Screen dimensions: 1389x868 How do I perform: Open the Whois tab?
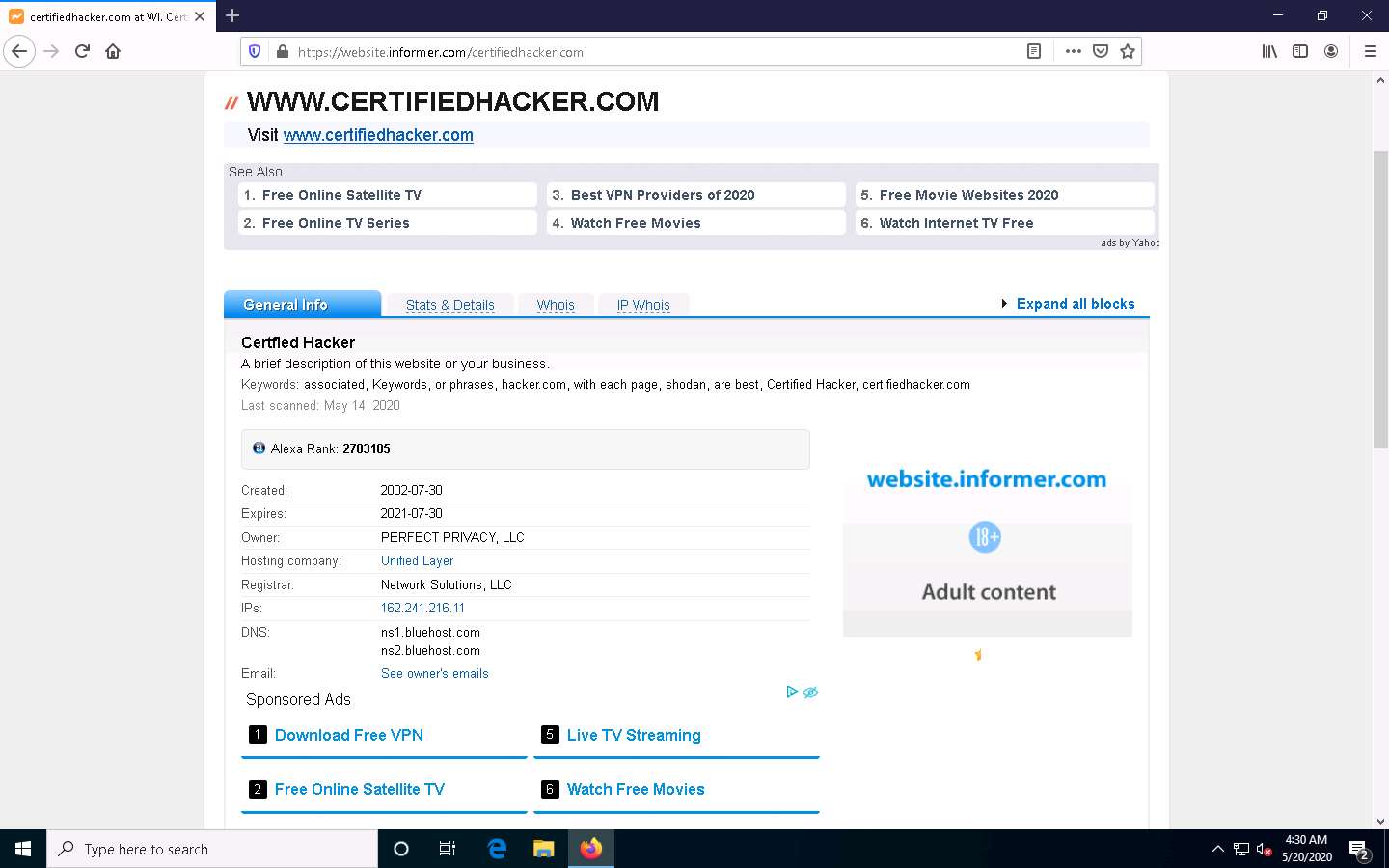coord(556,305)
